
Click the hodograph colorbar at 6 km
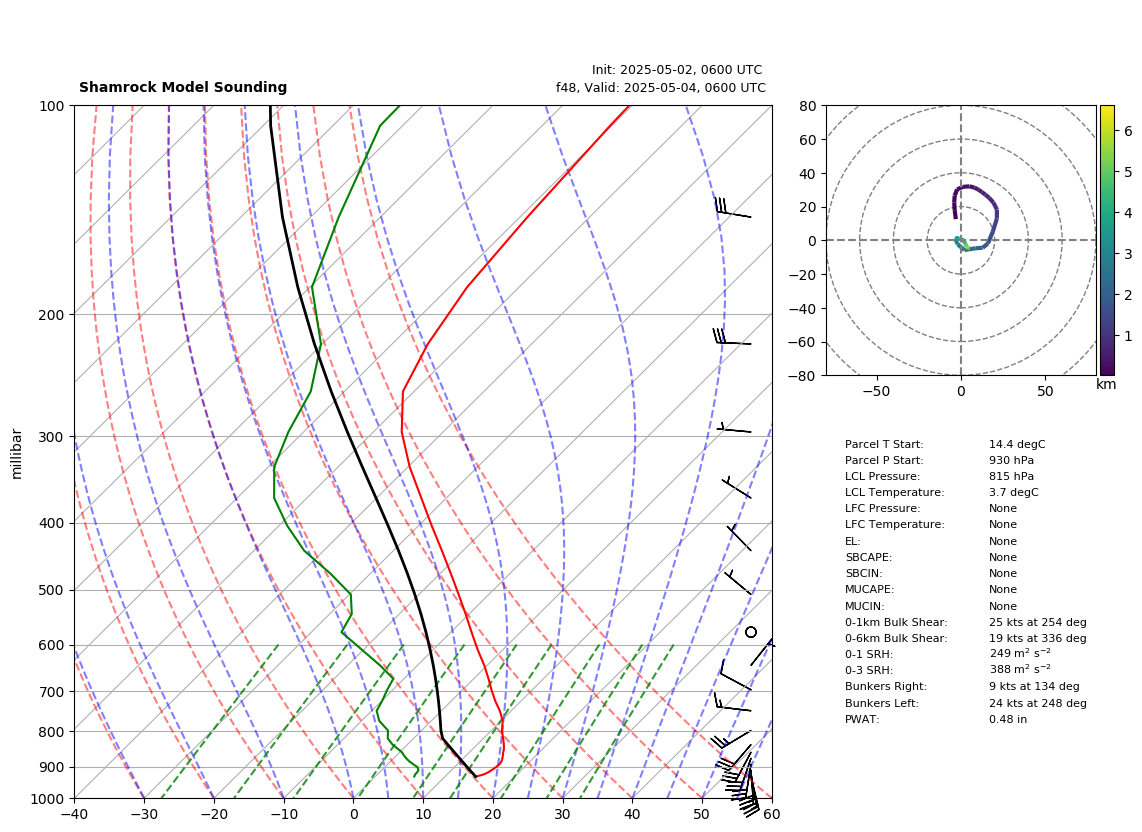[1107, 131]
